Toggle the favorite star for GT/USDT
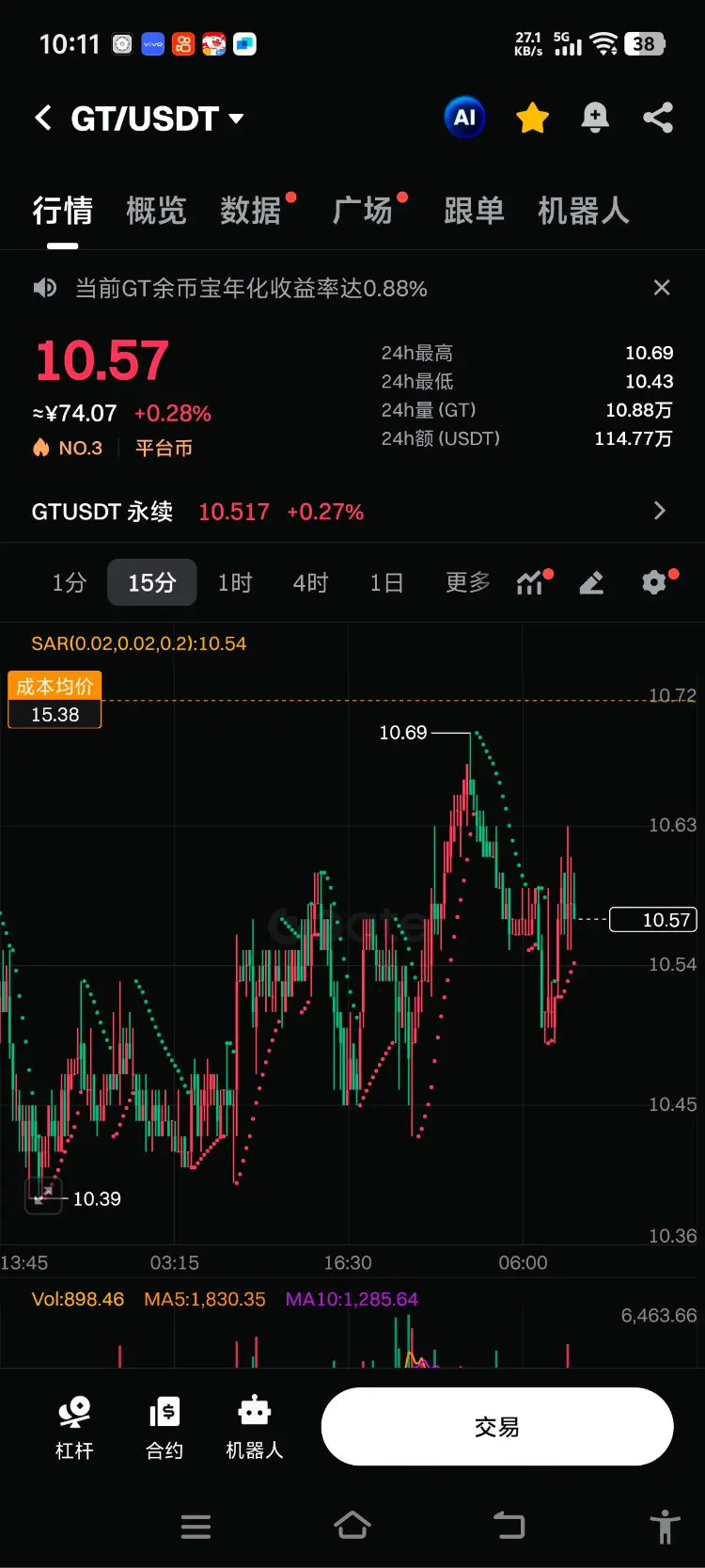The image size is (705, 1568). tap(532, 118)
